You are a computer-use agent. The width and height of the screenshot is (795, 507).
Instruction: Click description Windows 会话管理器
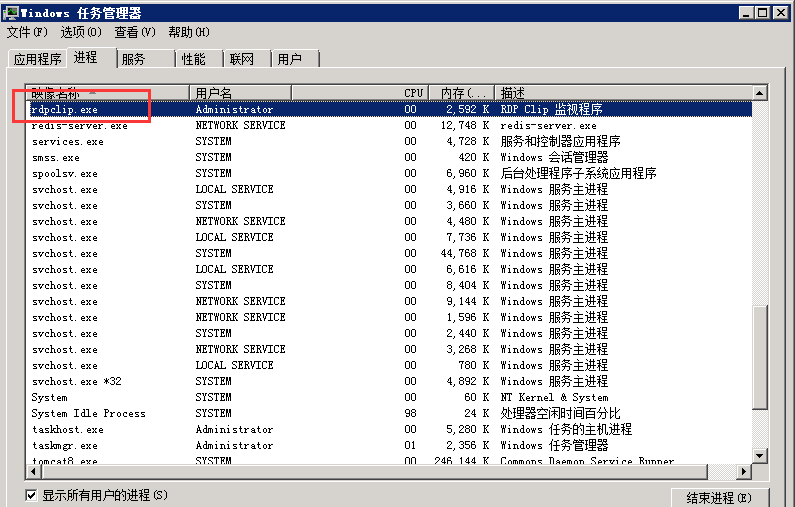[554, 157]
